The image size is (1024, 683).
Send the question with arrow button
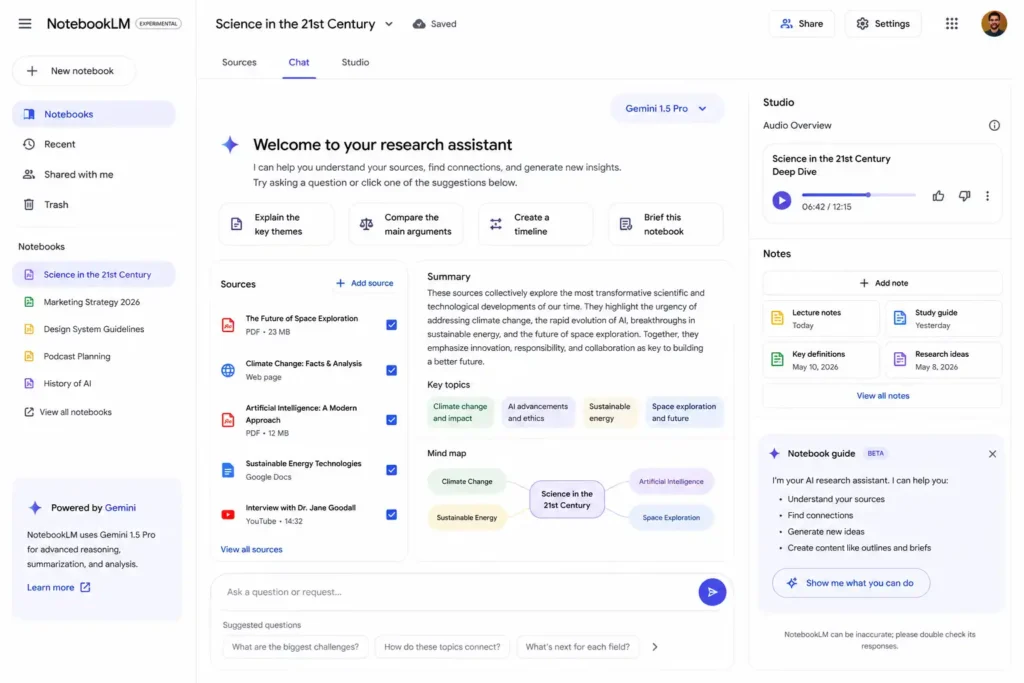point(712,592)
